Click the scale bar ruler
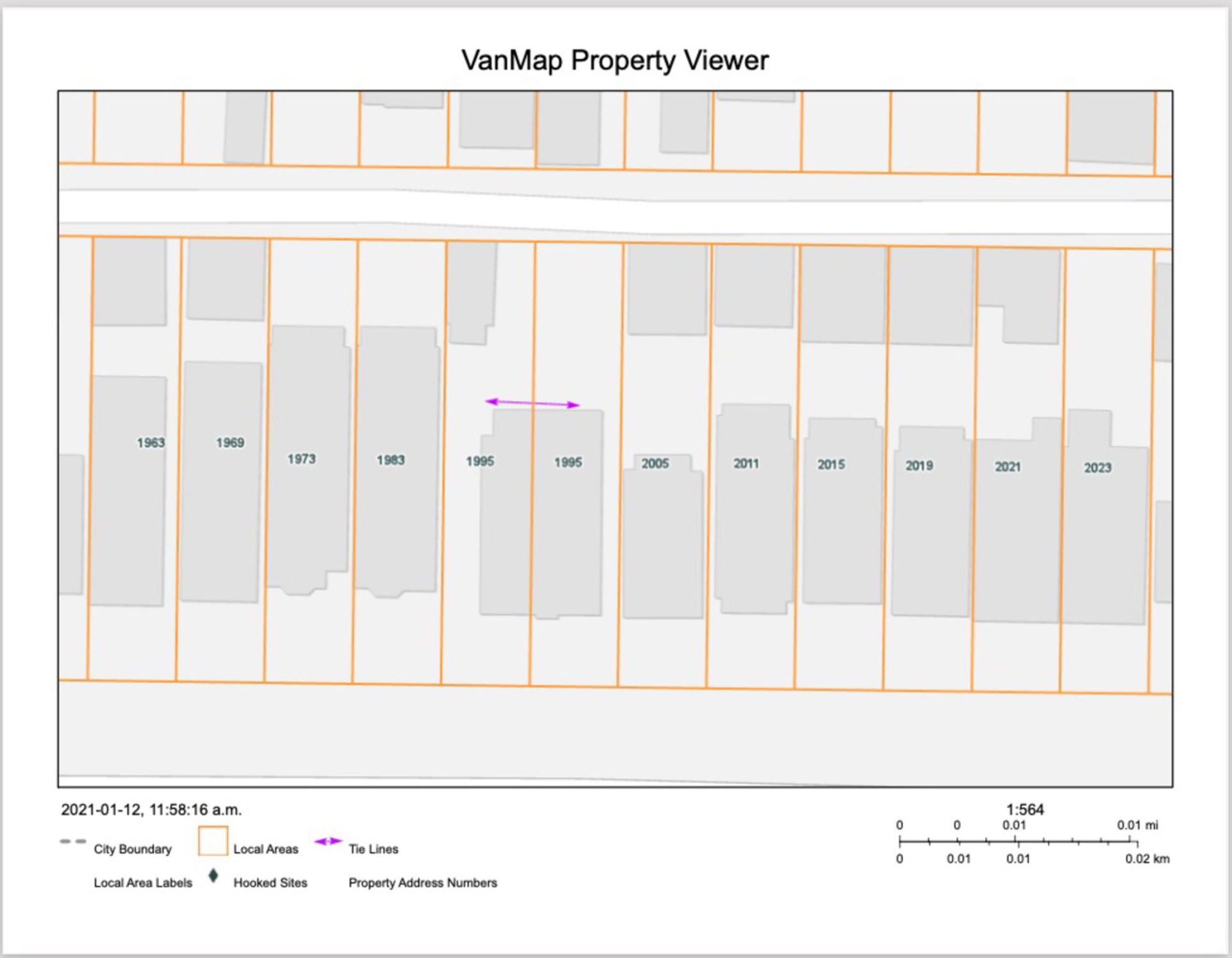1232x958 pixels. pyautogui.click(x=1018, y=841)
